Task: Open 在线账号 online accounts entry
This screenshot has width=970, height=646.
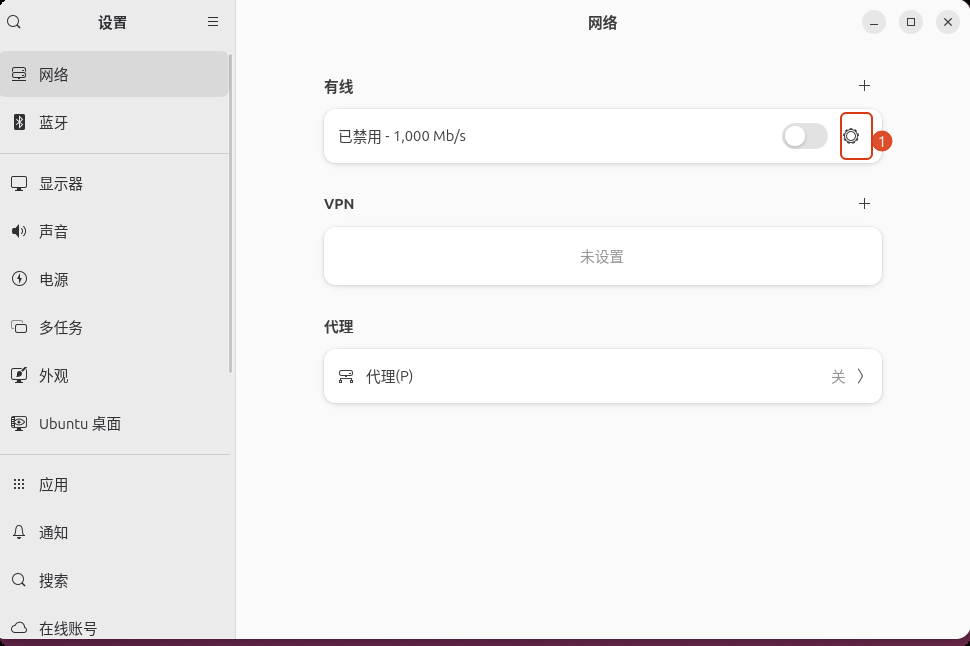Action: click(114, 626)
